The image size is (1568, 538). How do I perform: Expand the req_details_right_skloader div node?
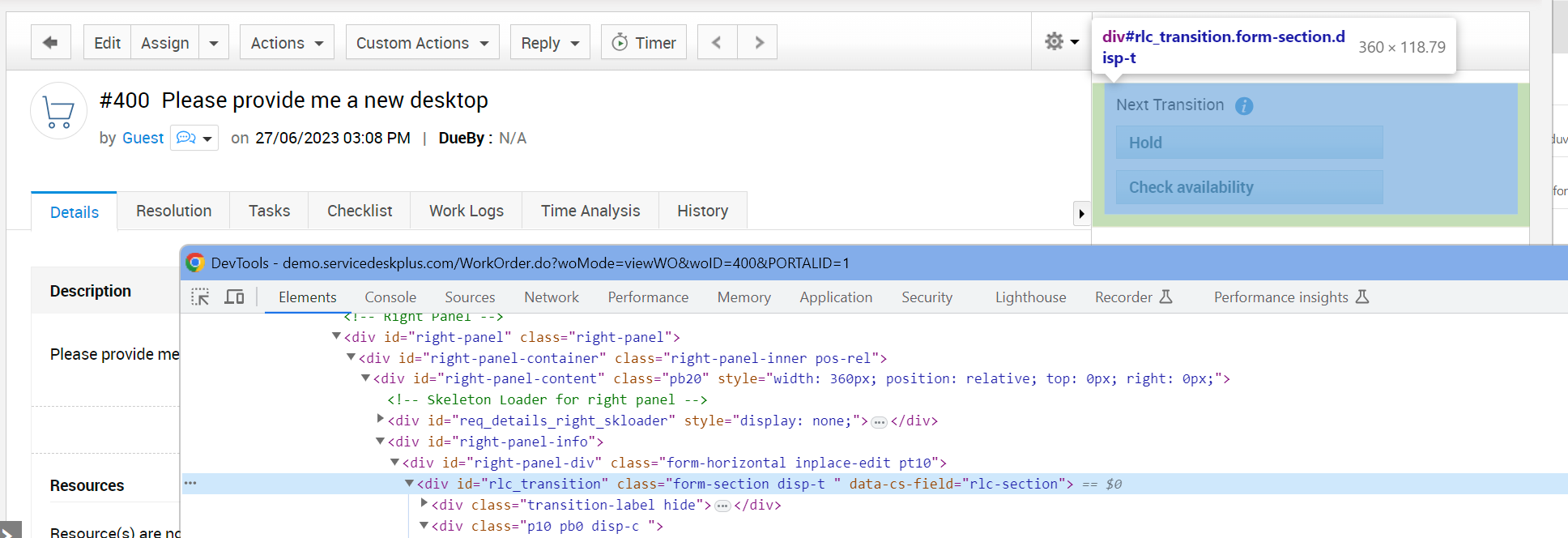coord(381,419)
